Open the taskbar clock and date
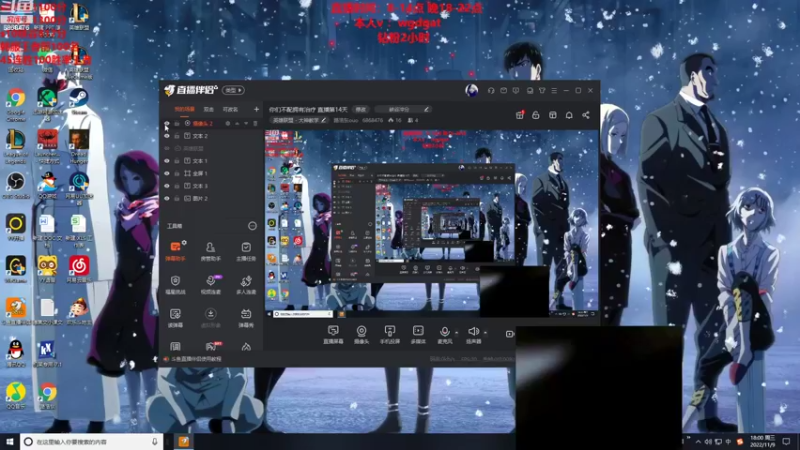 (x=762, y=441)
